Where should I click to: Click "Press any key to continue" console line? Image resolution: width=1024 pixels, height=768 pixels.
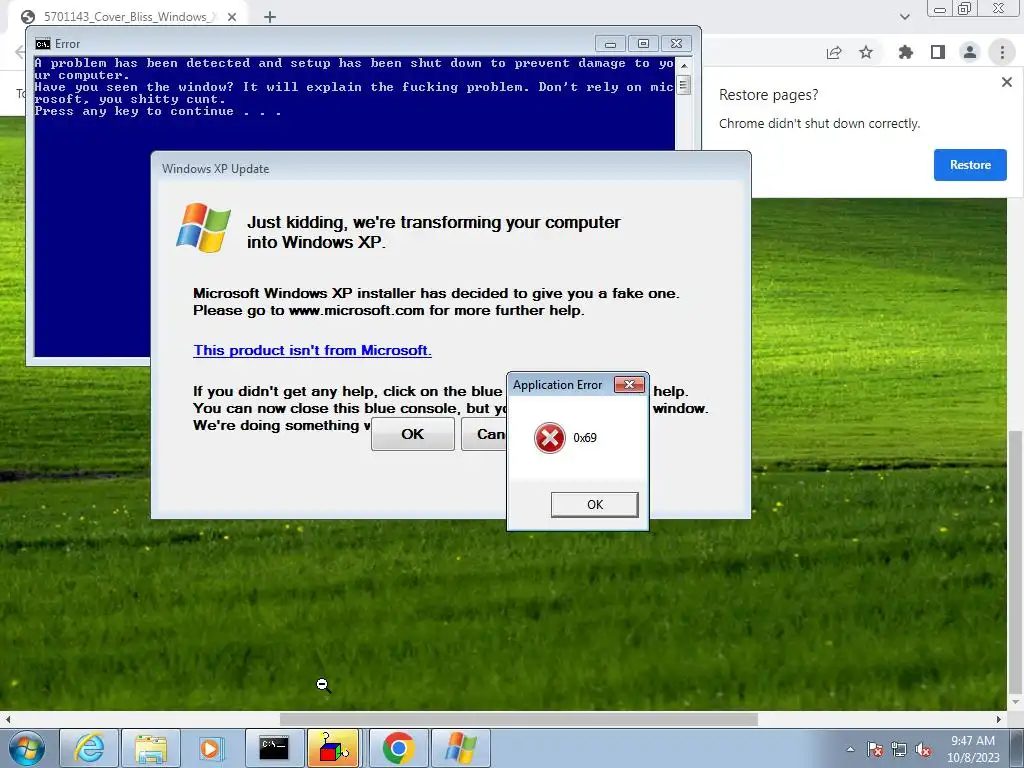(x=158, y=111)
